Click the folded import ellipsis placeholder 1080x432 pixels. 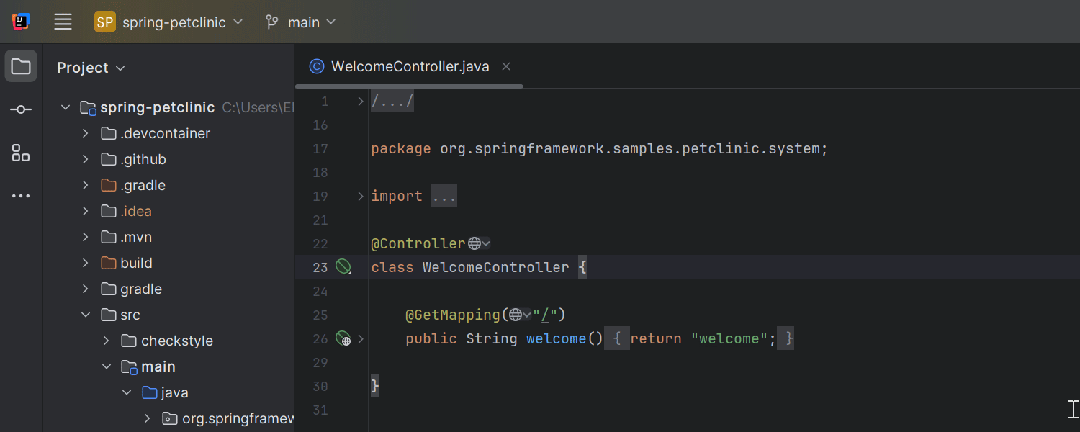444,196
